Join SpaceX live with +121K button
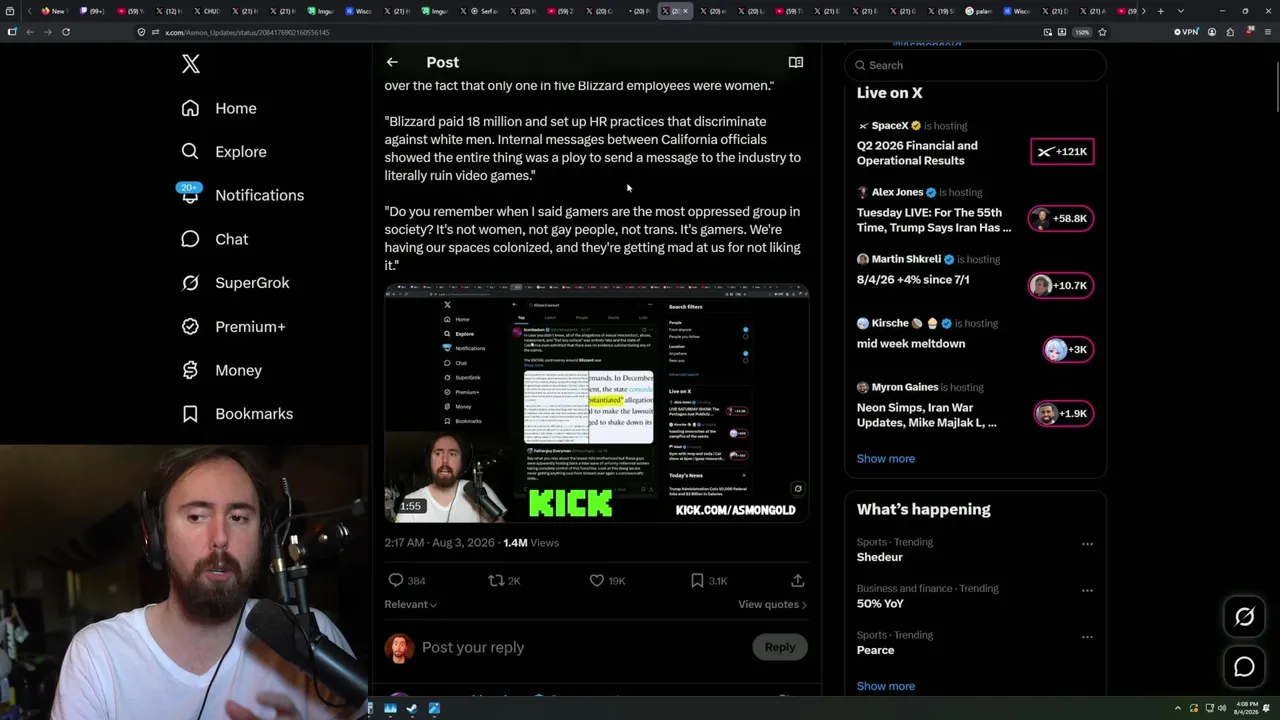1280x720 pixels. pyautogui.click(x=1062, y=152)
